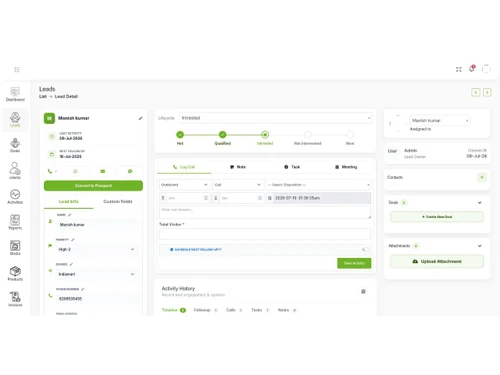Open the Tasks history tab
The image size is (500, 375).
(260, 310)
